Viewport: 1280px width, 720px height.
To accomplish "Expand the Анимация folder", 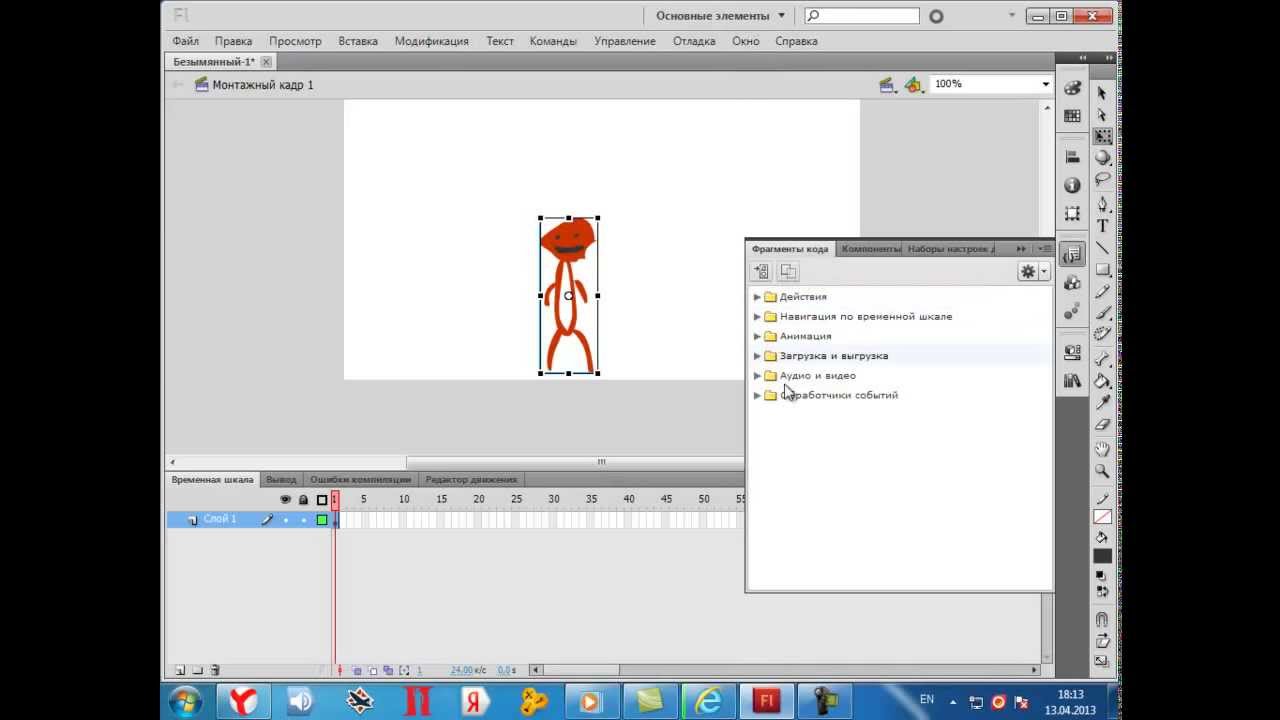I will coord(757,336).
